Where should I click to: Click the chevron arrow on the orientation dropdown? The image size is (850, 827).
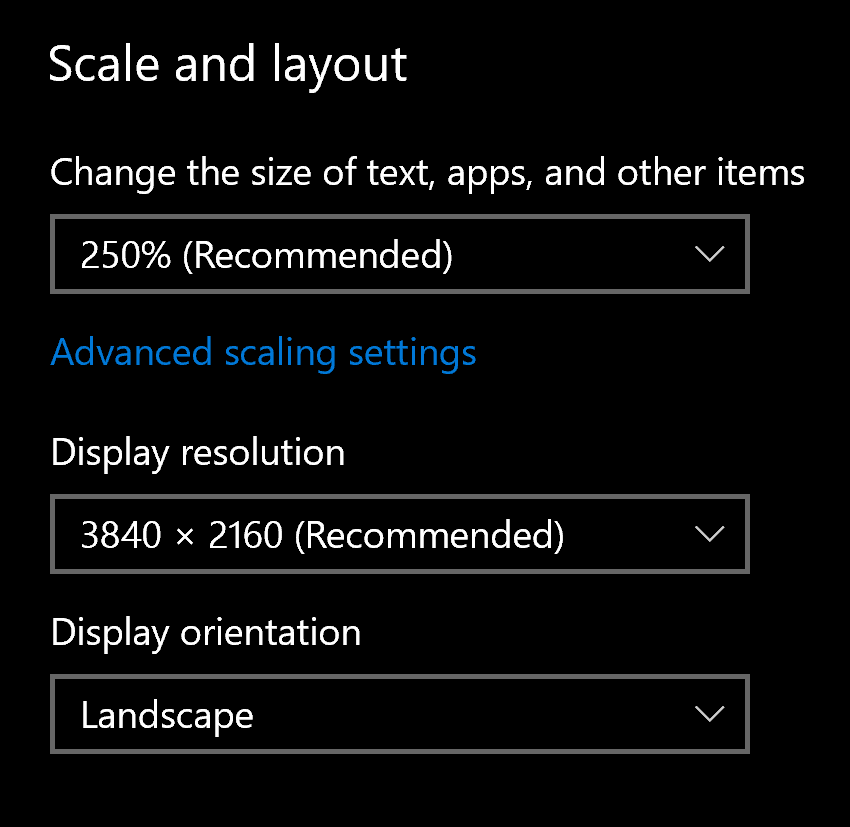coord(709,715)
